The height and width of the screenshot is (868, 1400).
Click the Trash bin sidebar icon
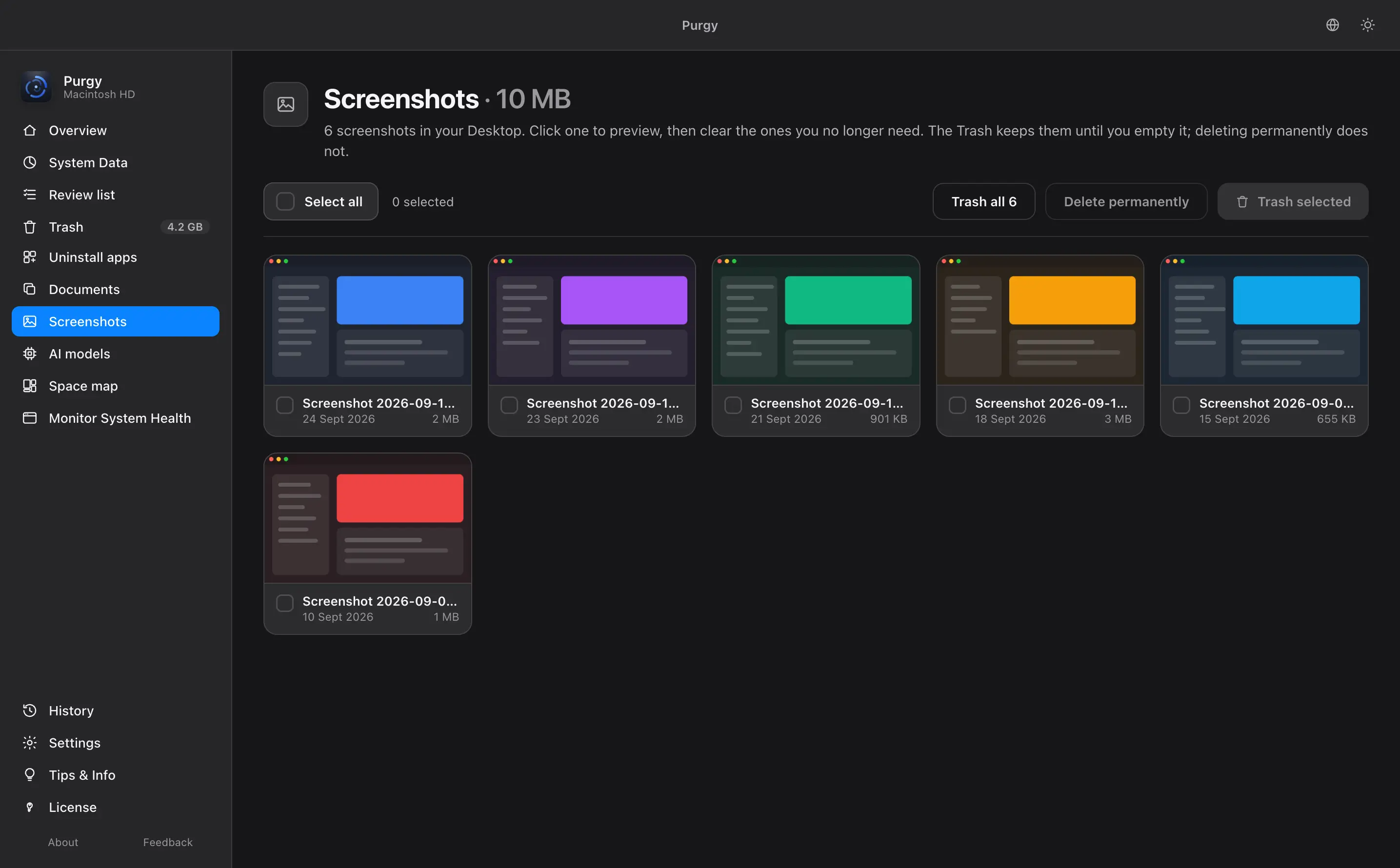coord(30,227)
